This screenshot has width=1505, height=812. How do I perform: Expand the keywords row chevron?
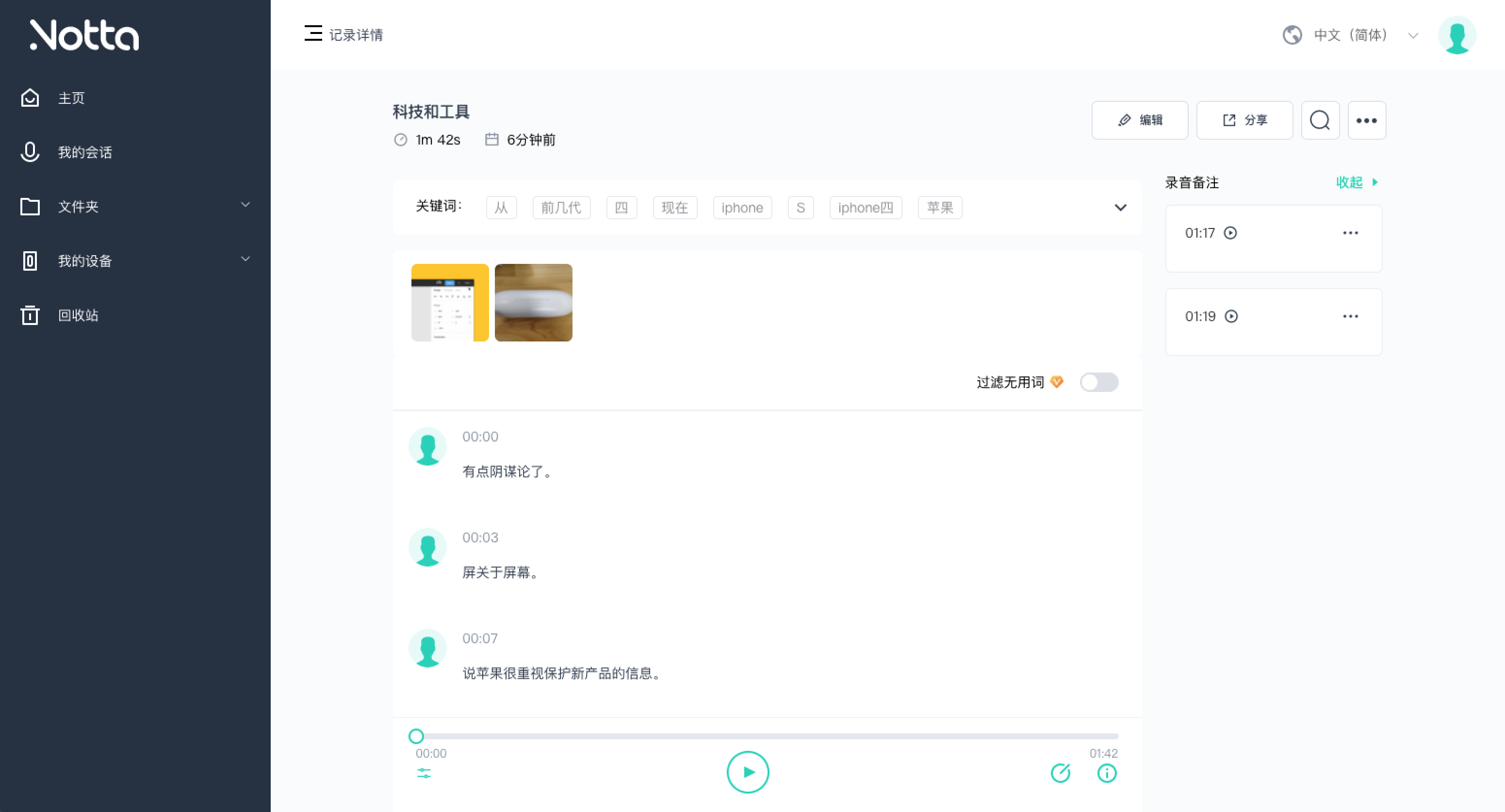tap(1120, 208)
